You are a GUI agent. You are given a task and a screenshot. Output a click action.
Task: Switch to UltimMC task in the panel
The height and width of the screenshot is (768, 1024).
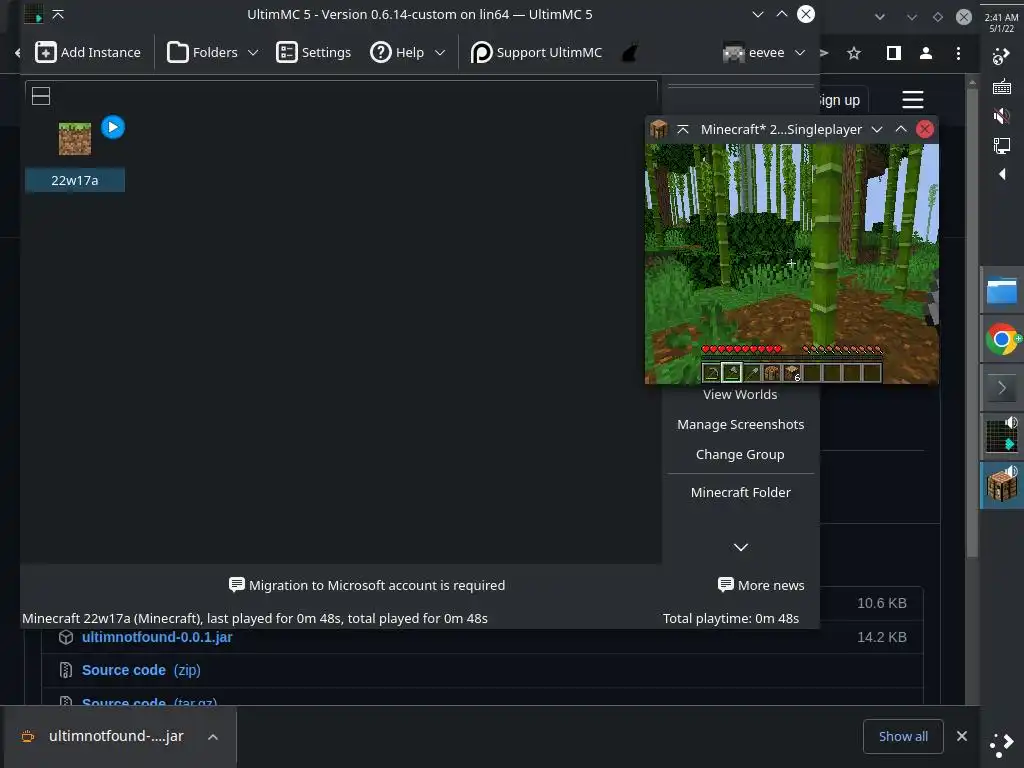(1002, 435)
